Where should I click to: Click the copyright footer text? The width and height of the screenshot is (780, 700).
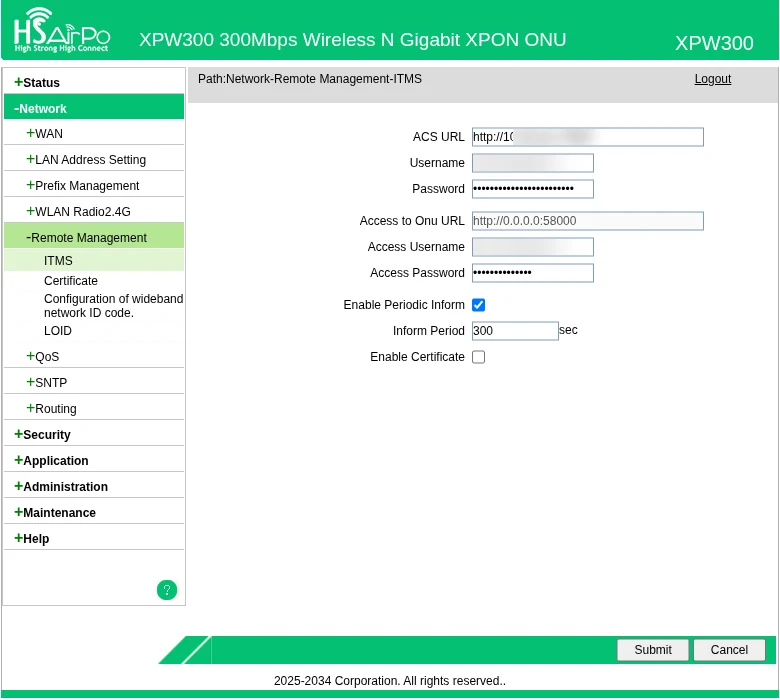(x=390, y=681)
